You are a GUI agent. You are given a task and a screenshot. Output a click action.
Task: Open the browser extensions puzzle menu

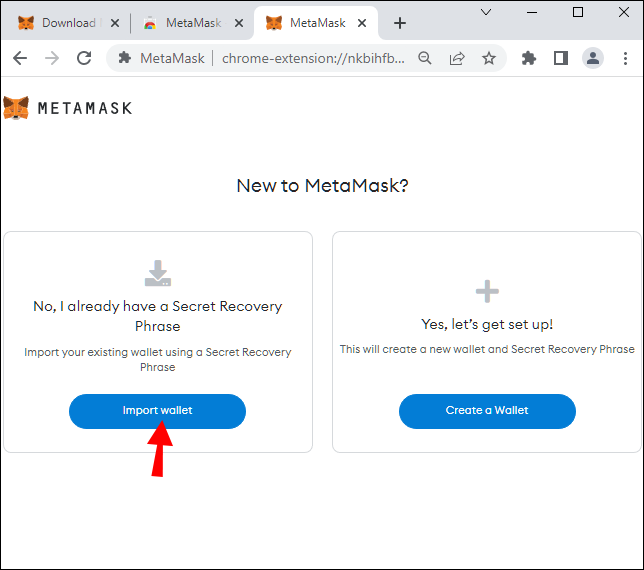point(529,58)
